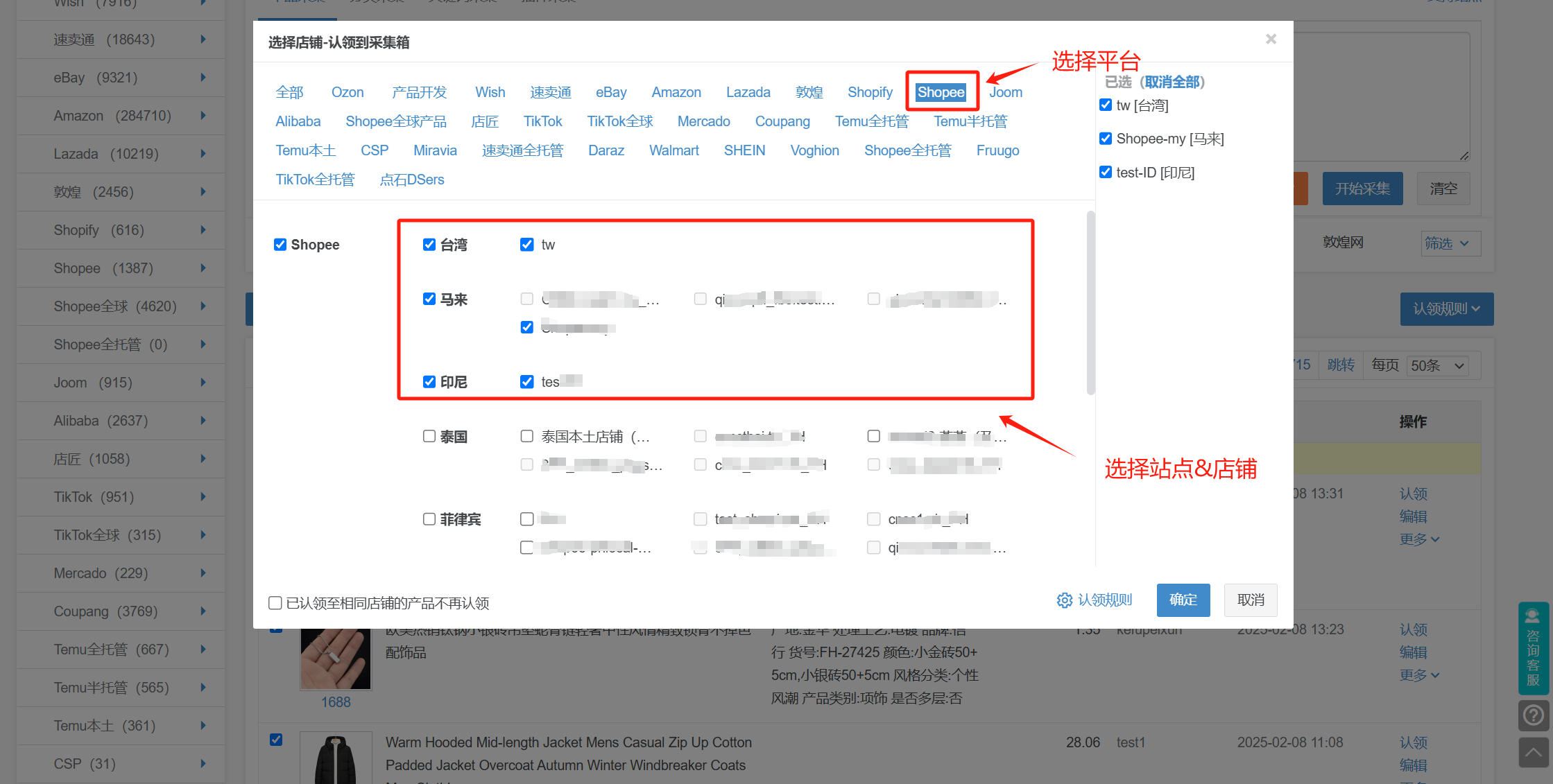
Task: Click the 跳转 page jump link
Action: click(x=1341, y=365)
